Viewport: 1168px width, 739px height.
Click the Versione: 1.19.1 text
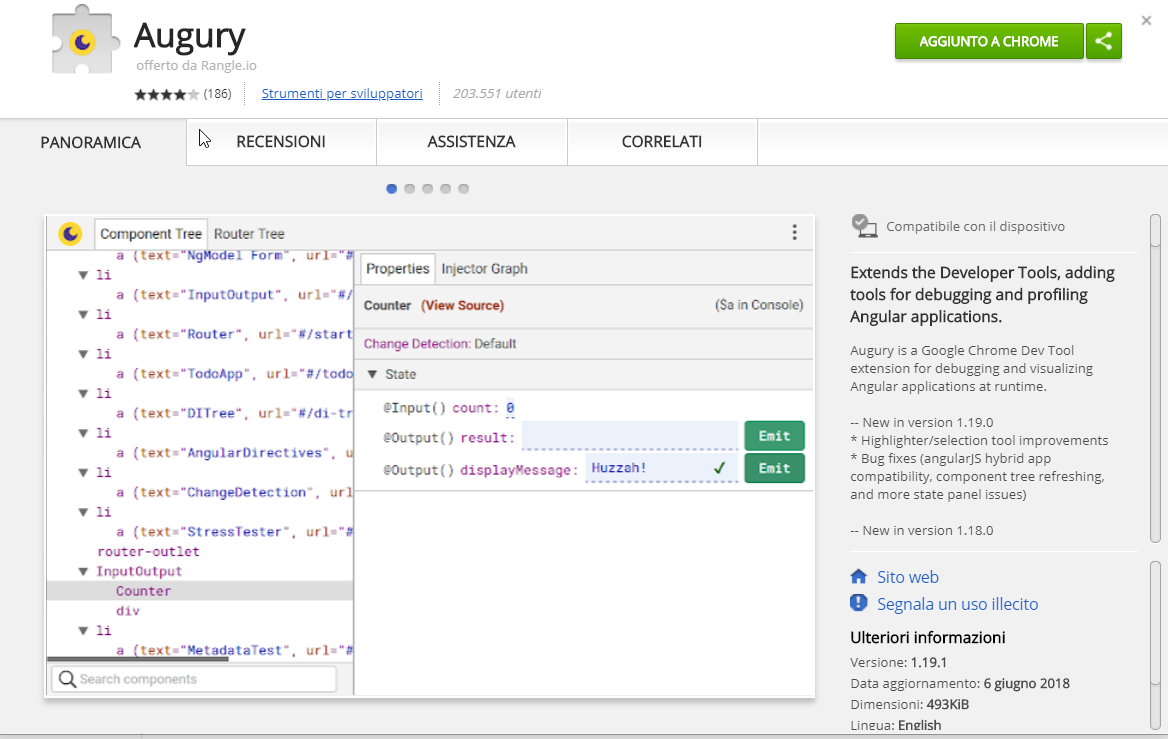(x=898, y=662)
